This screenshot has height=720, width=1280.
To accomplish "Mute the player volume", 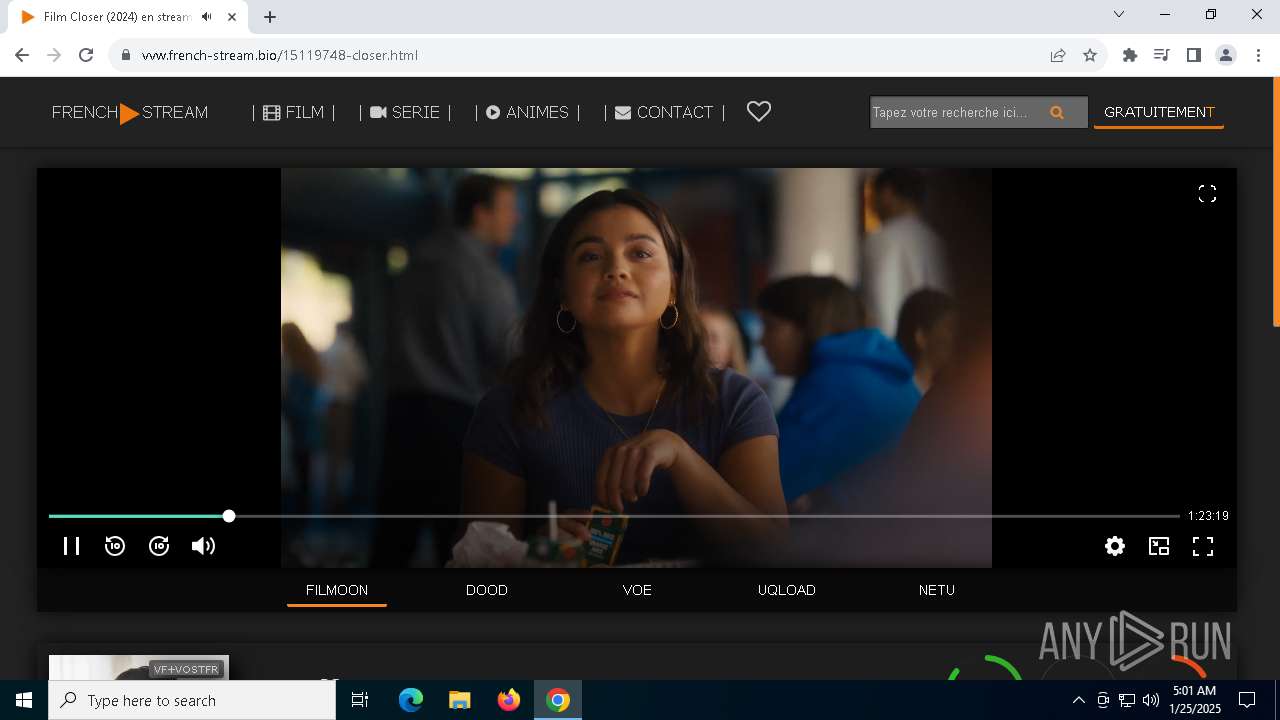I will (203, 546).
